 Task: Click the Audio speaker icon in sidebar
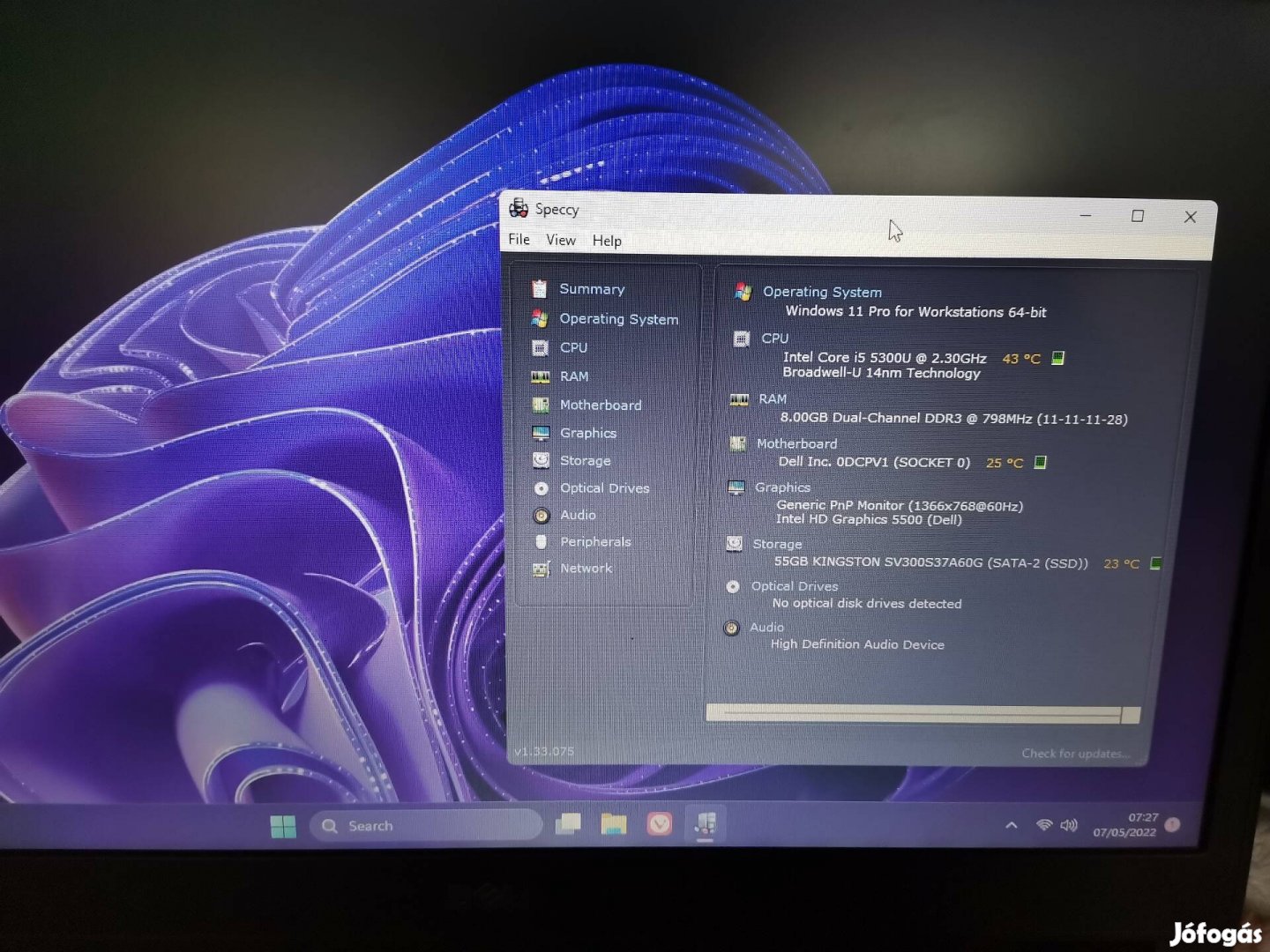click(x=542, y=515)
